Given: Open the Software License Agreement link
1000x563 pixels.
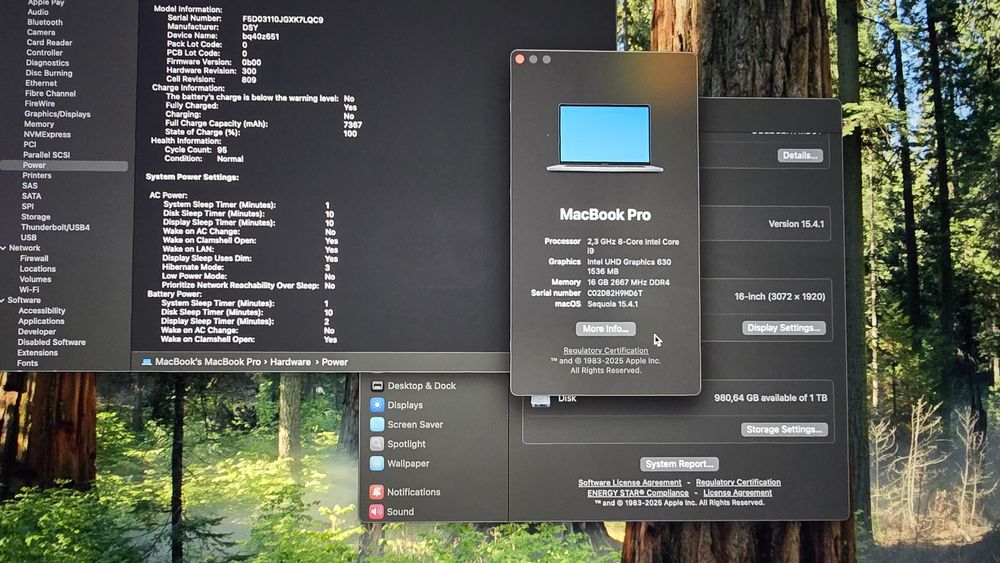Looking at the screenshot, I should (x=629, y=483).
